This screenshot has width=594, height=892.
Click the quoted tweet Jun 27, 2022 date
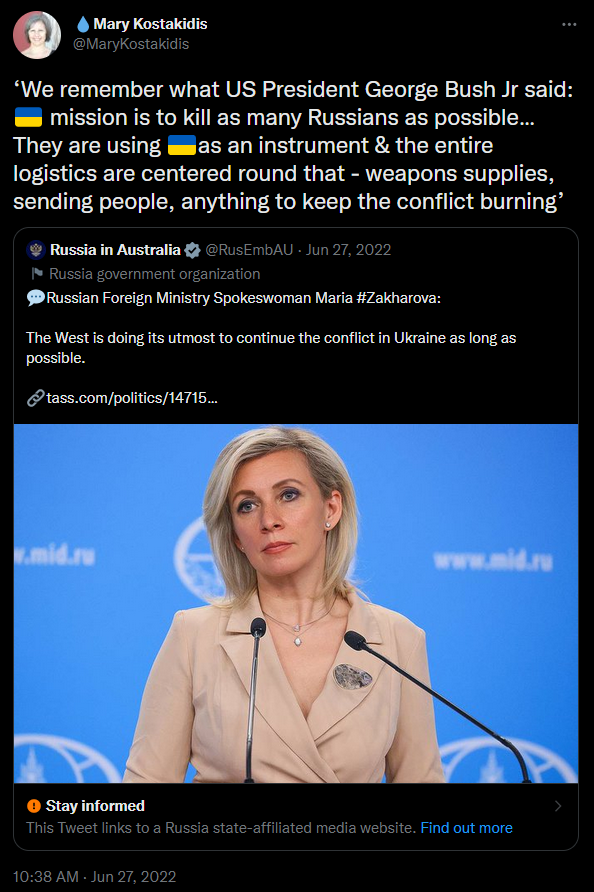[348, 250]
